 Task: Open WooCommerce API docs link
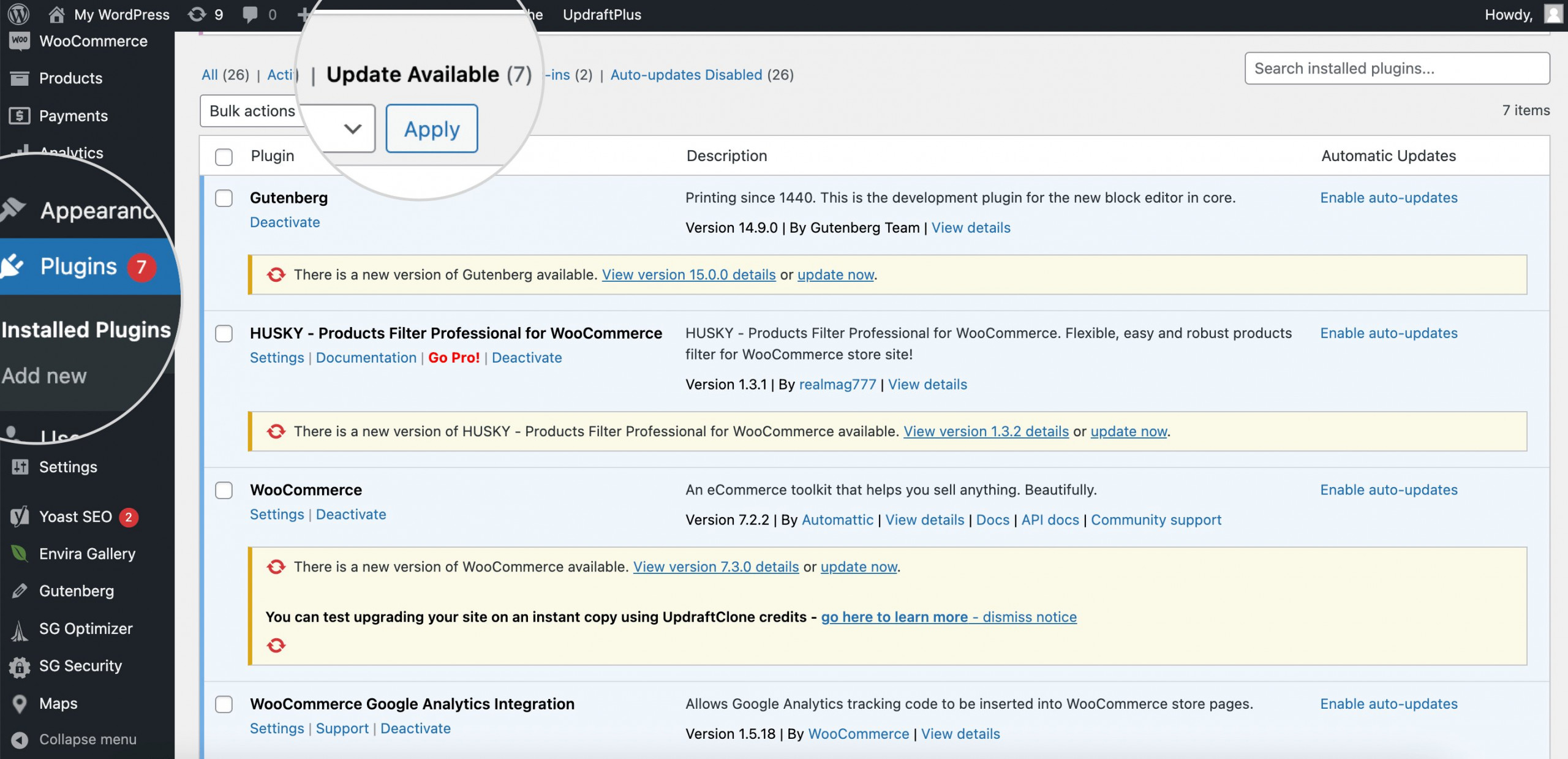[1050, 520]
